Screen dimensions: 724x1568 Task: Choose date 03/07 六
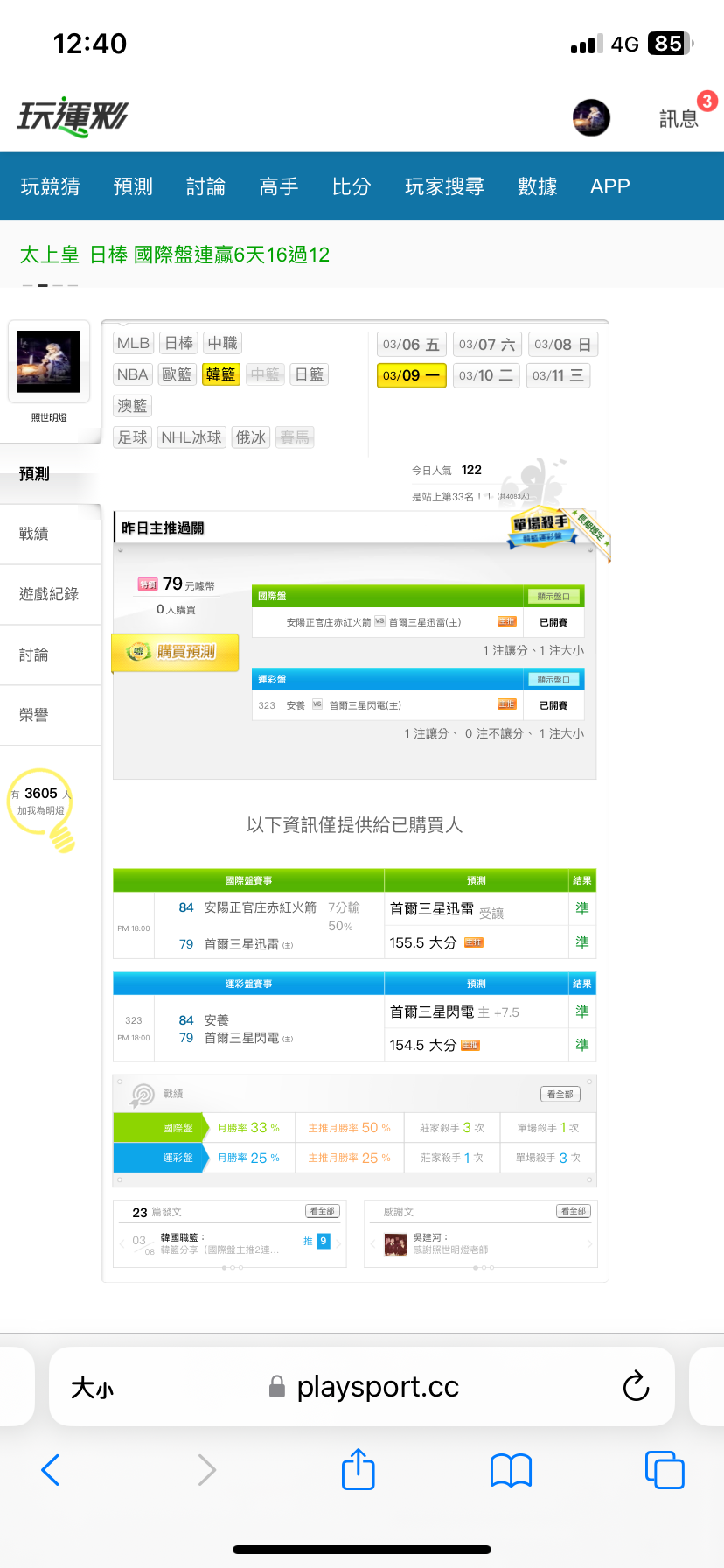(487, 345)
